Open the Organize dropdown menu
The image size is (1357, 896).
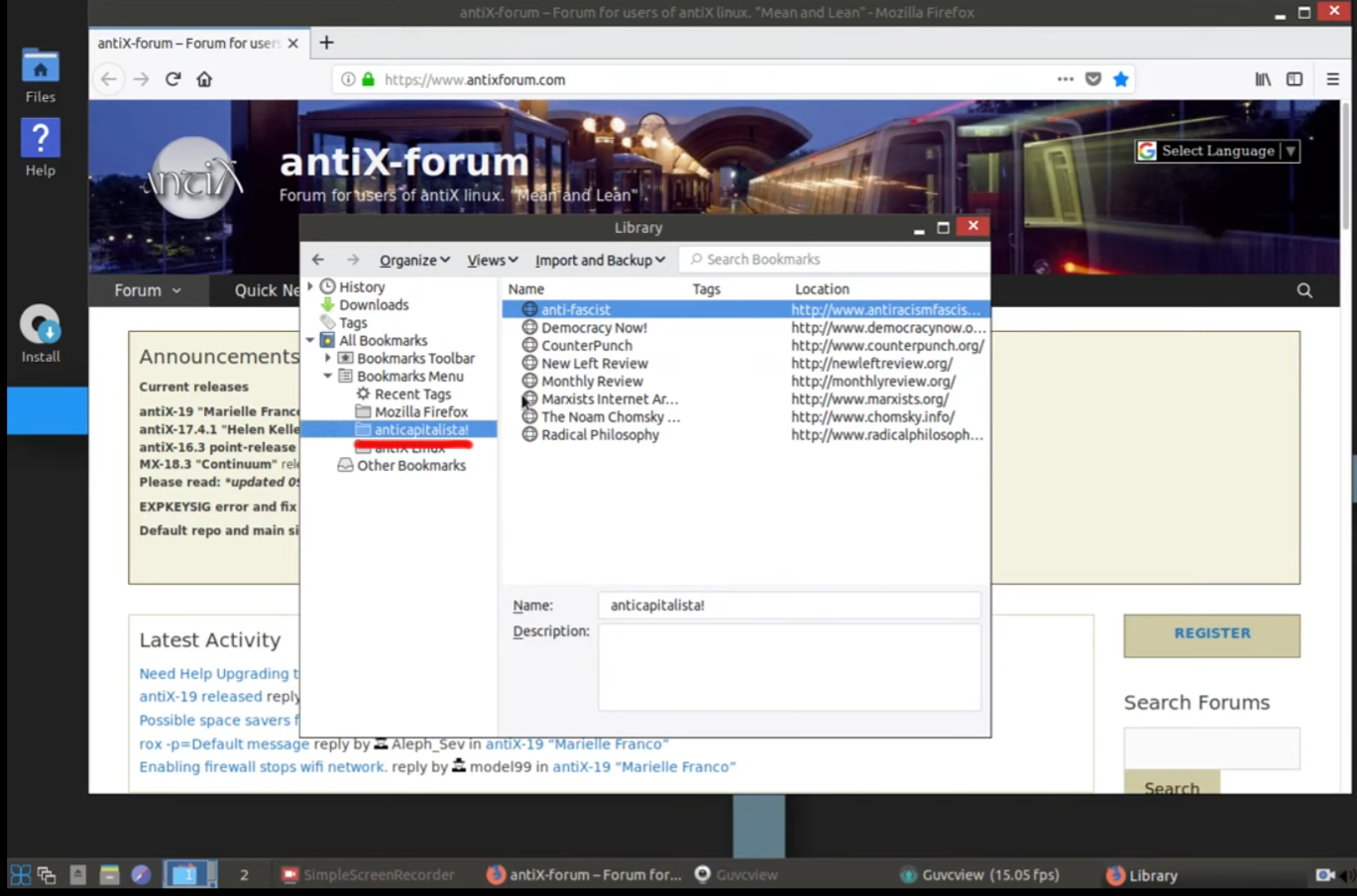[414, 260]
